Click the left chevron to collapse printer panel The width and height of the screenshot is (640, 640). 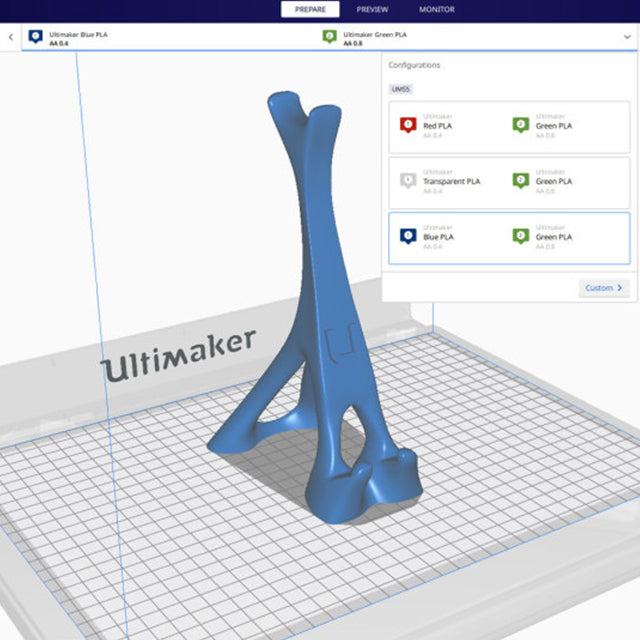(11, 37)
